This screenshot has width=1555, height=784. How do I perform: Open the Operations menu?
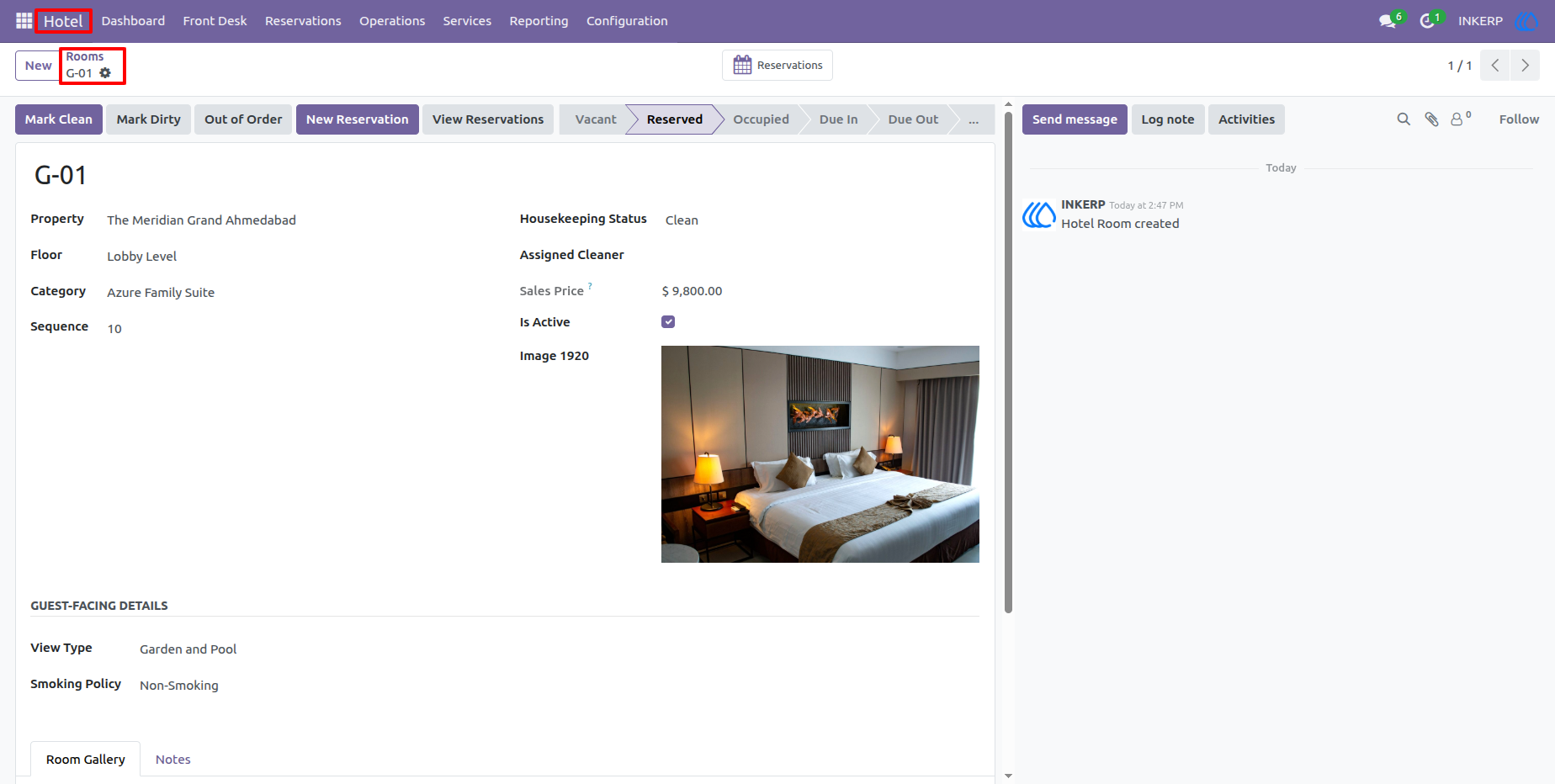coord(392,21)
